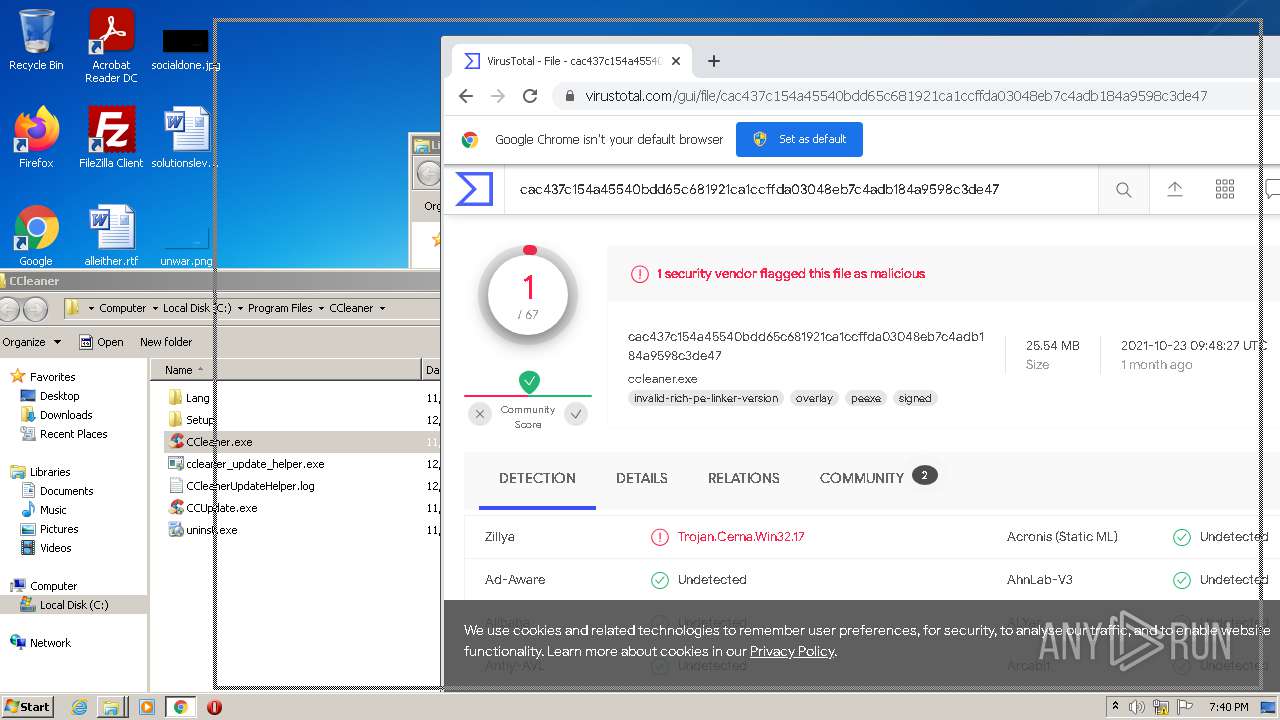Vote community score up (check)

point(576,413)
